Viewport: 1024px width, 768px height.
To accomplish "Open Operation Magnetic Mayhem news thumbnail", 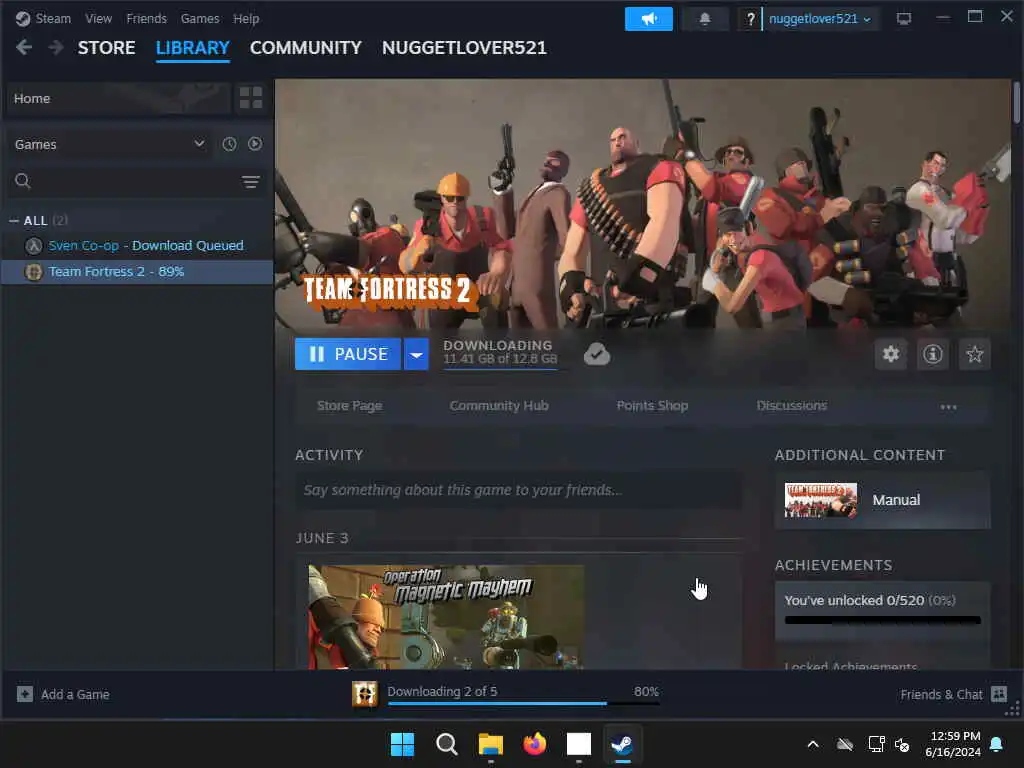I will [x=446, y=616].
